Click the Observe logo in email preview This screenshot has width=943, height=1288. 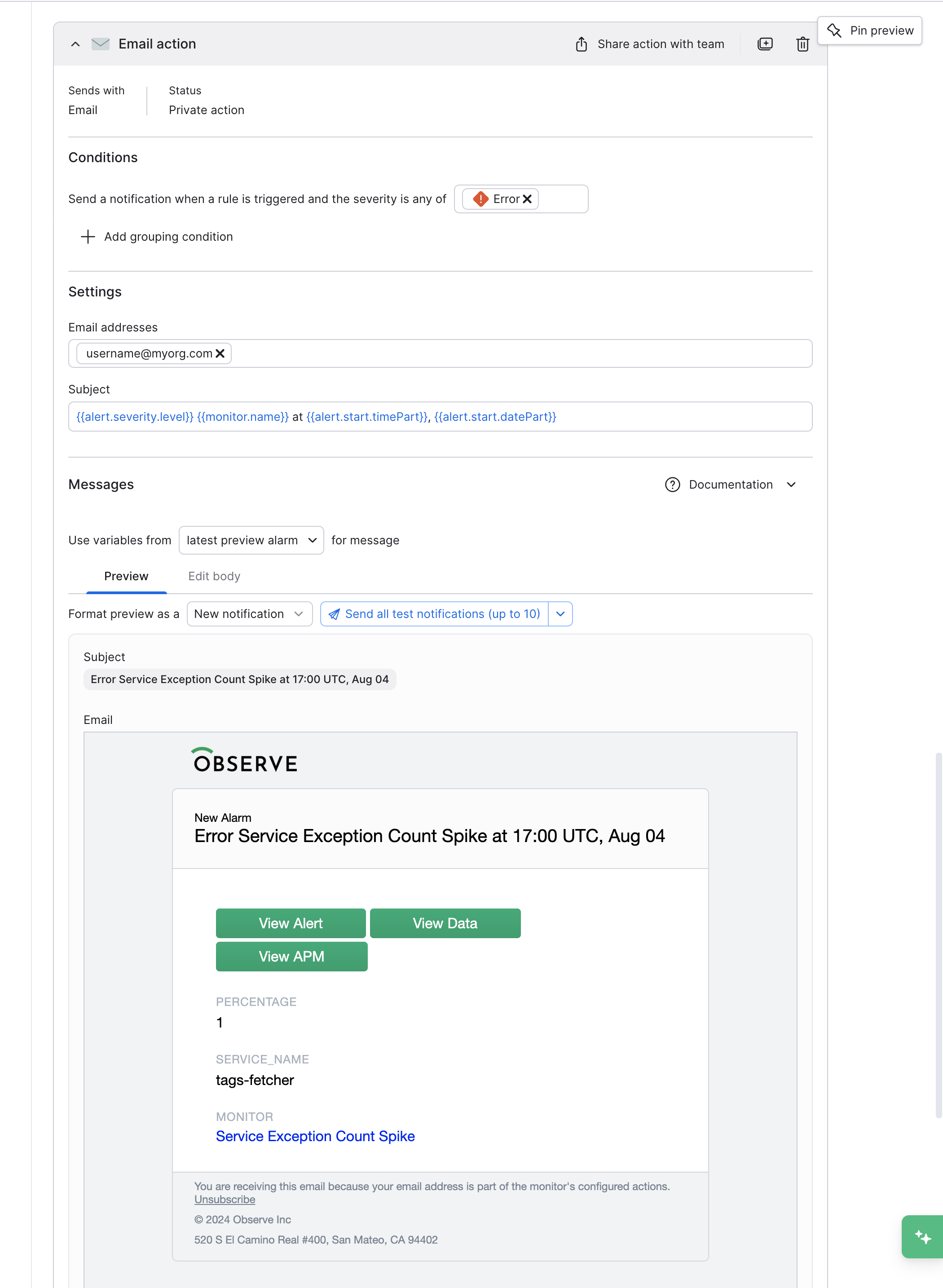pyautogui.click(x=244, y=760)
